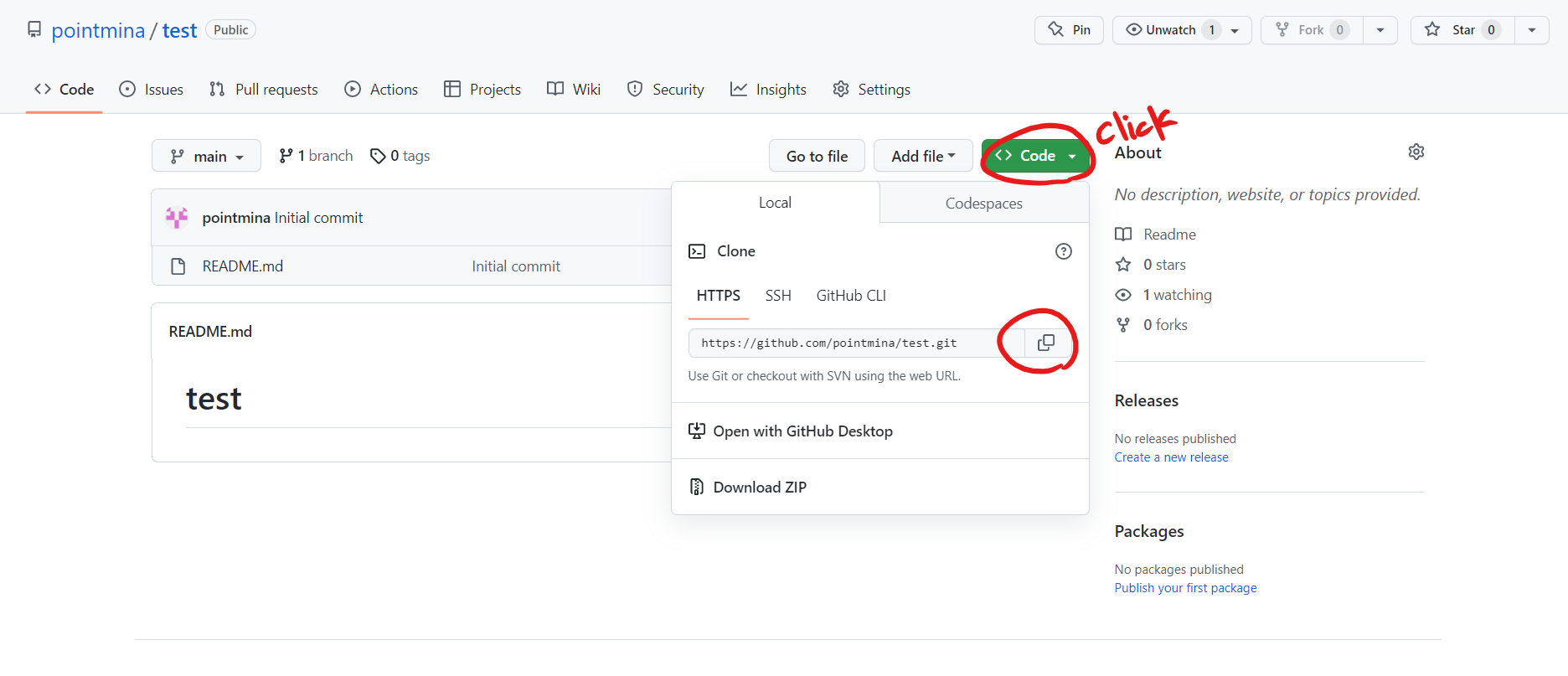
Task: Select the GitHub CLI clone option
Action: click(x=851, y=296)
